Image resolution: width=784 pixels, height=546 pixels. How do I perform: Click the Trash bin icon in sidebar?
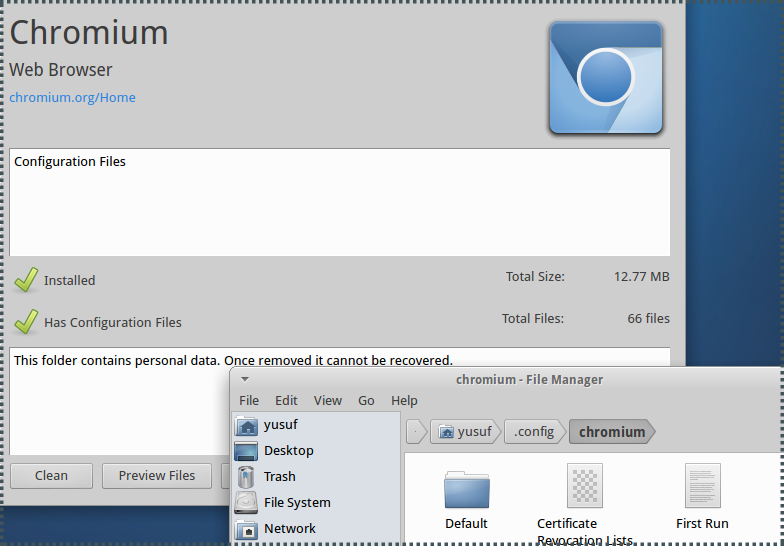[x=246, y=477]
